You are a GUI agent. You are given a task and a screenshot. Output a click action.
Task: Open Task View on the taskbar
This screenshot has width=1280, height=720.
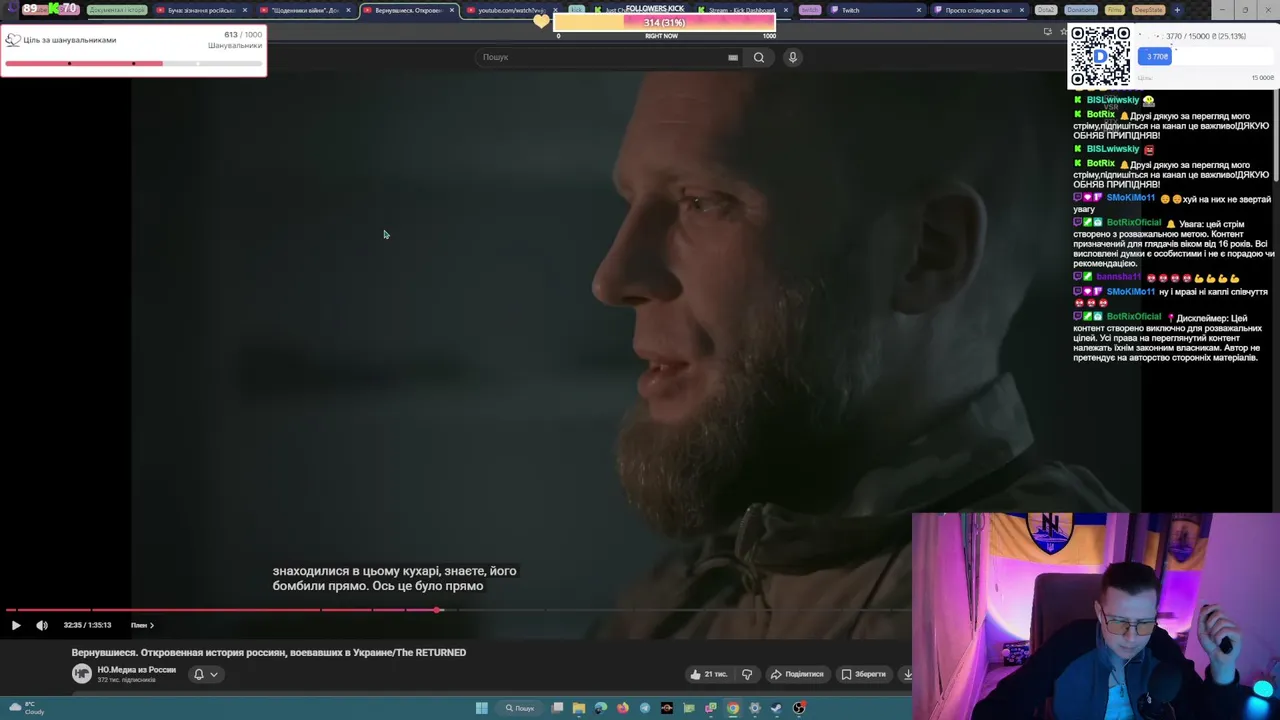click(557, 708)
